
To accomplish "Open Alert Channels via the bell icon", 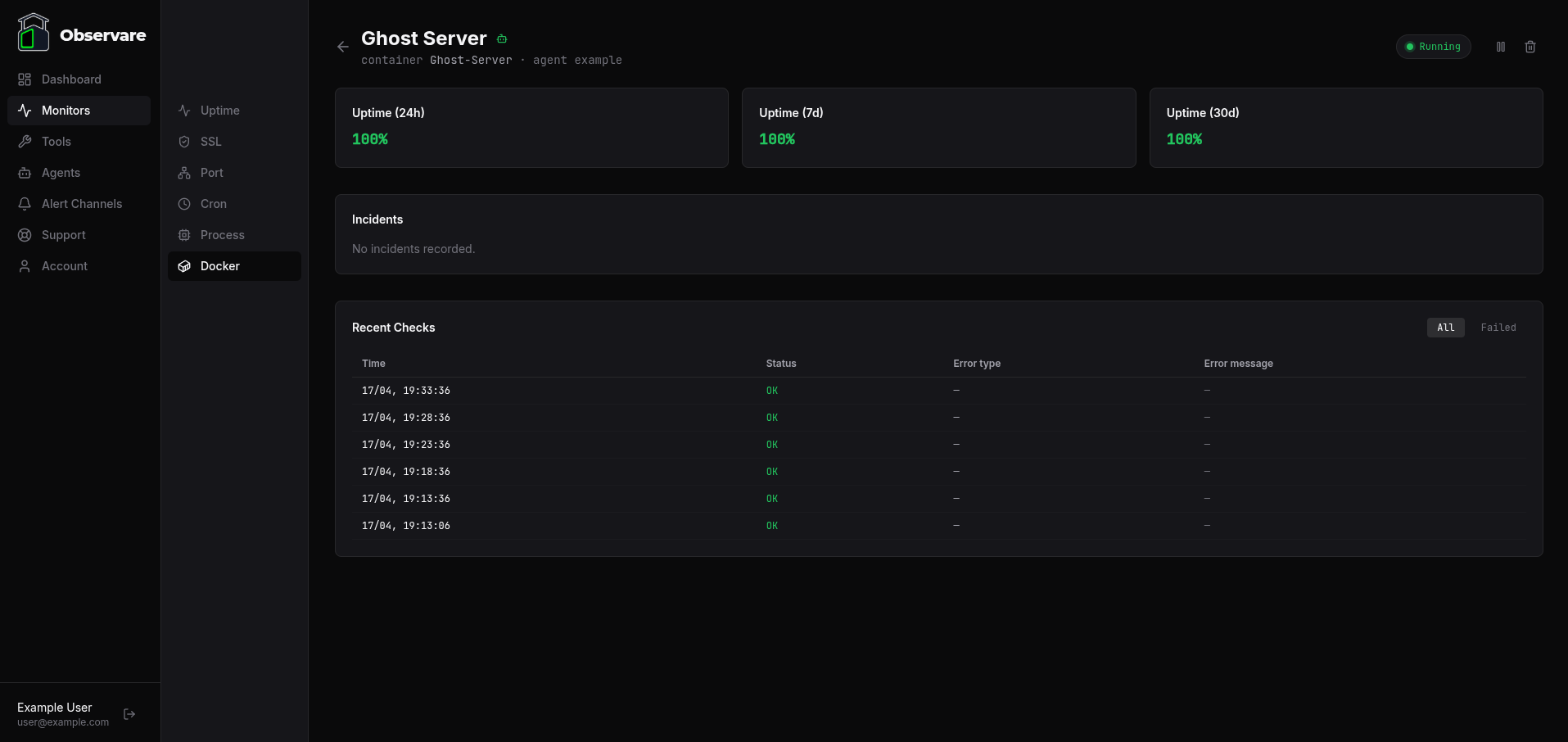I will 25,204.
